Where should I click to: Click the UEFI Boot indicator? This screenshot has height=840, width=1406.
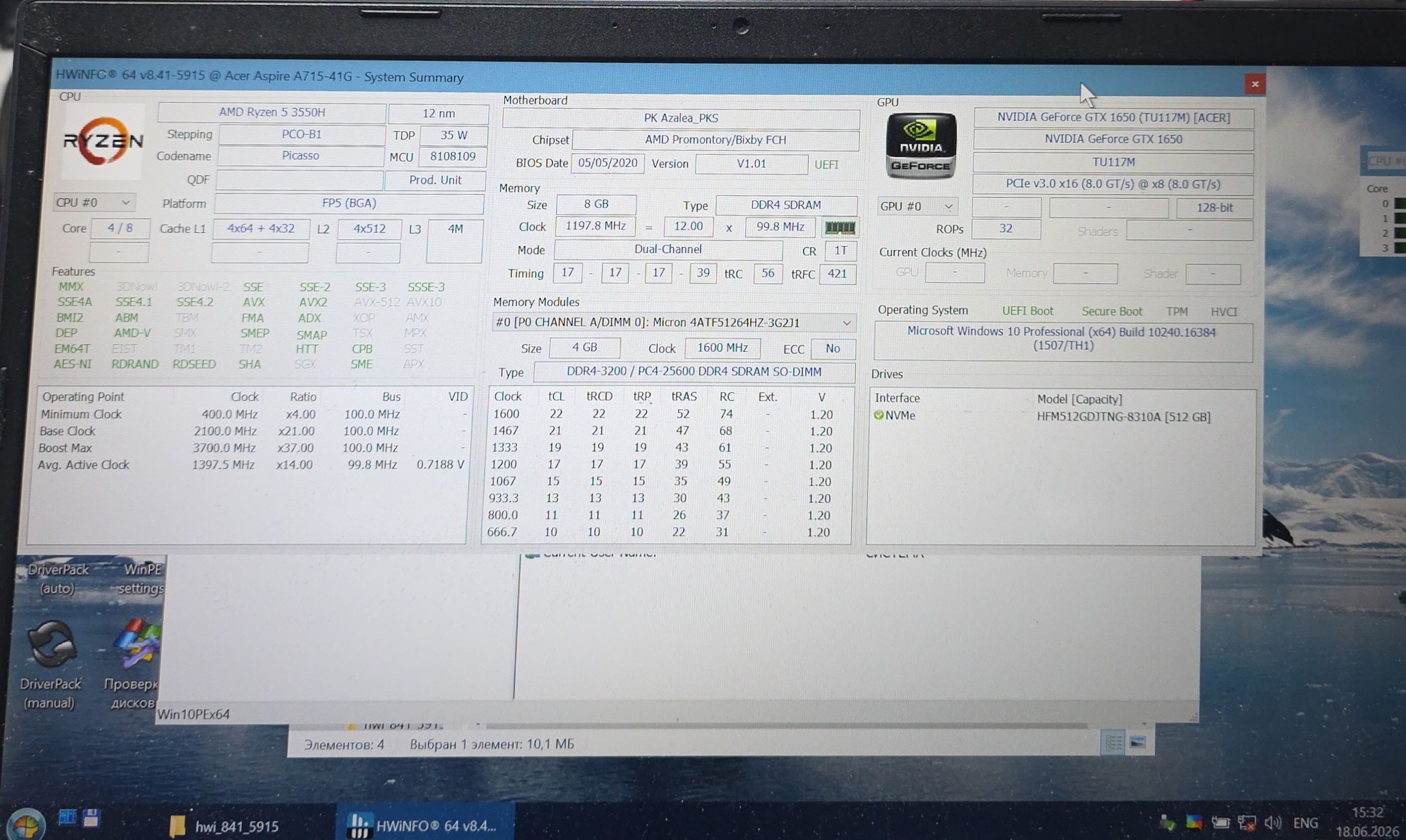pos(1027,311)
